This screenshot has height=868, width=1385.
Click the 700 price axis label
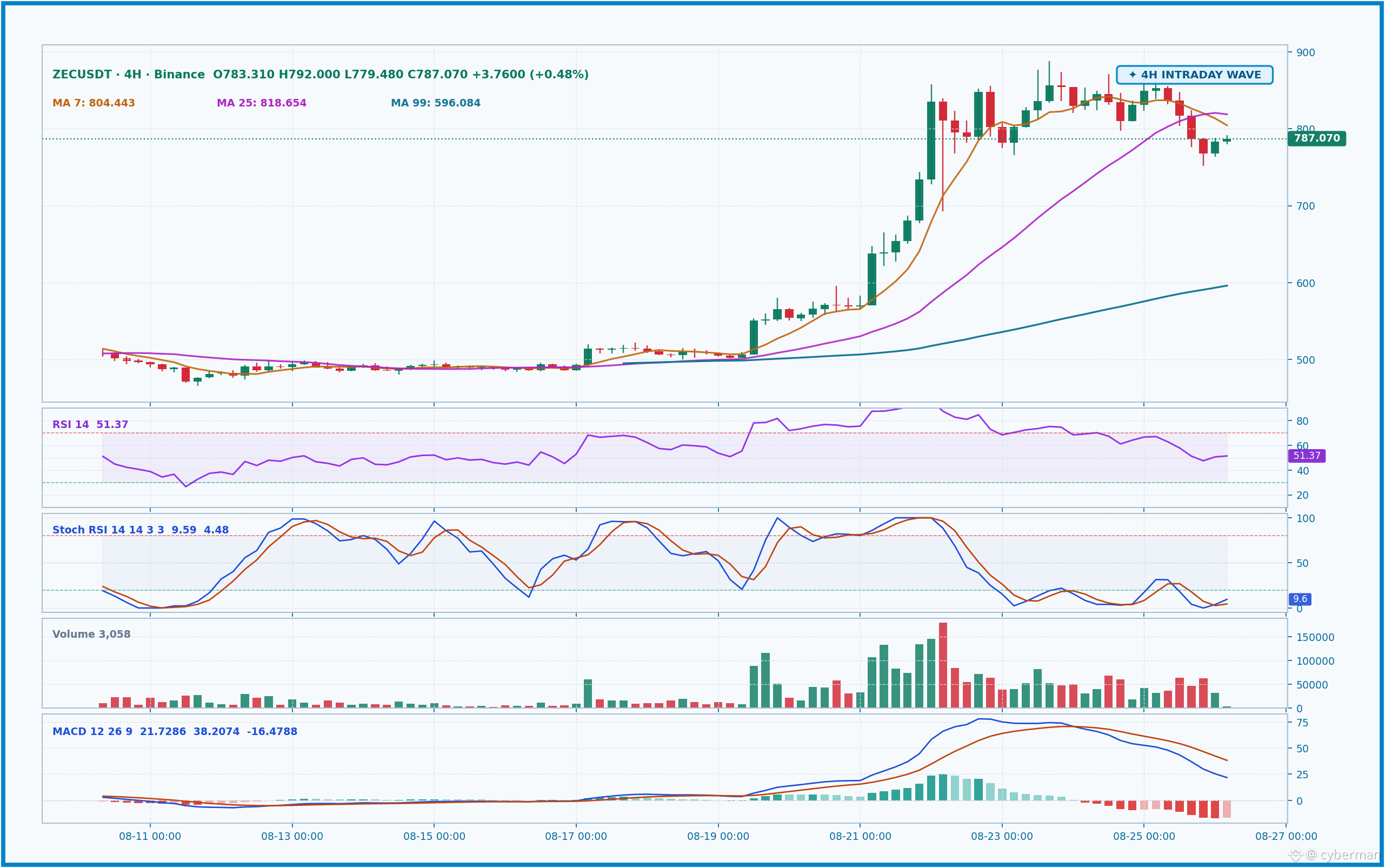pos(1305,206)
